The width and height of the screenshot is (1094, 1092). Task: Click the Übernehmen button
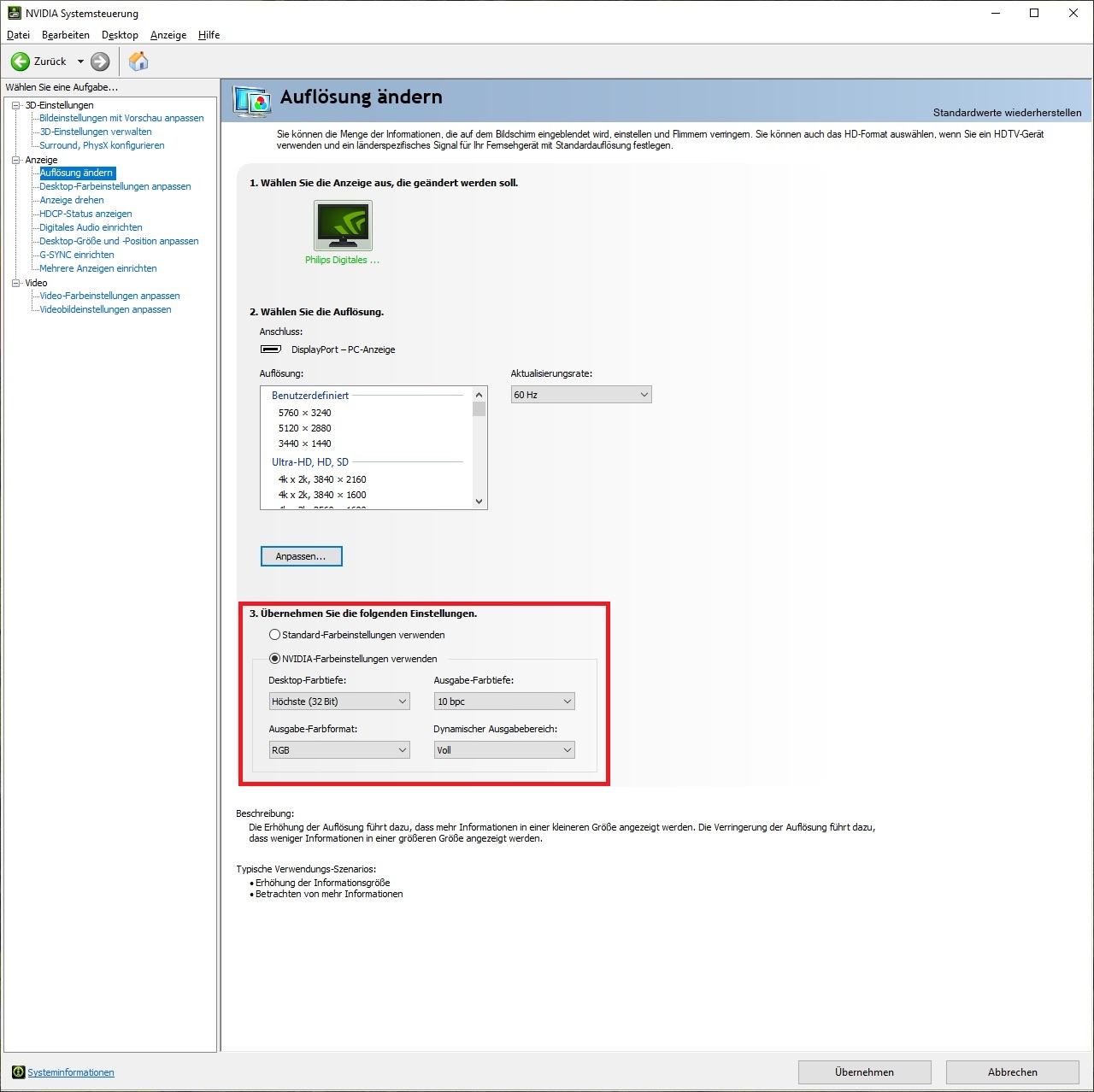[865, 1072]
